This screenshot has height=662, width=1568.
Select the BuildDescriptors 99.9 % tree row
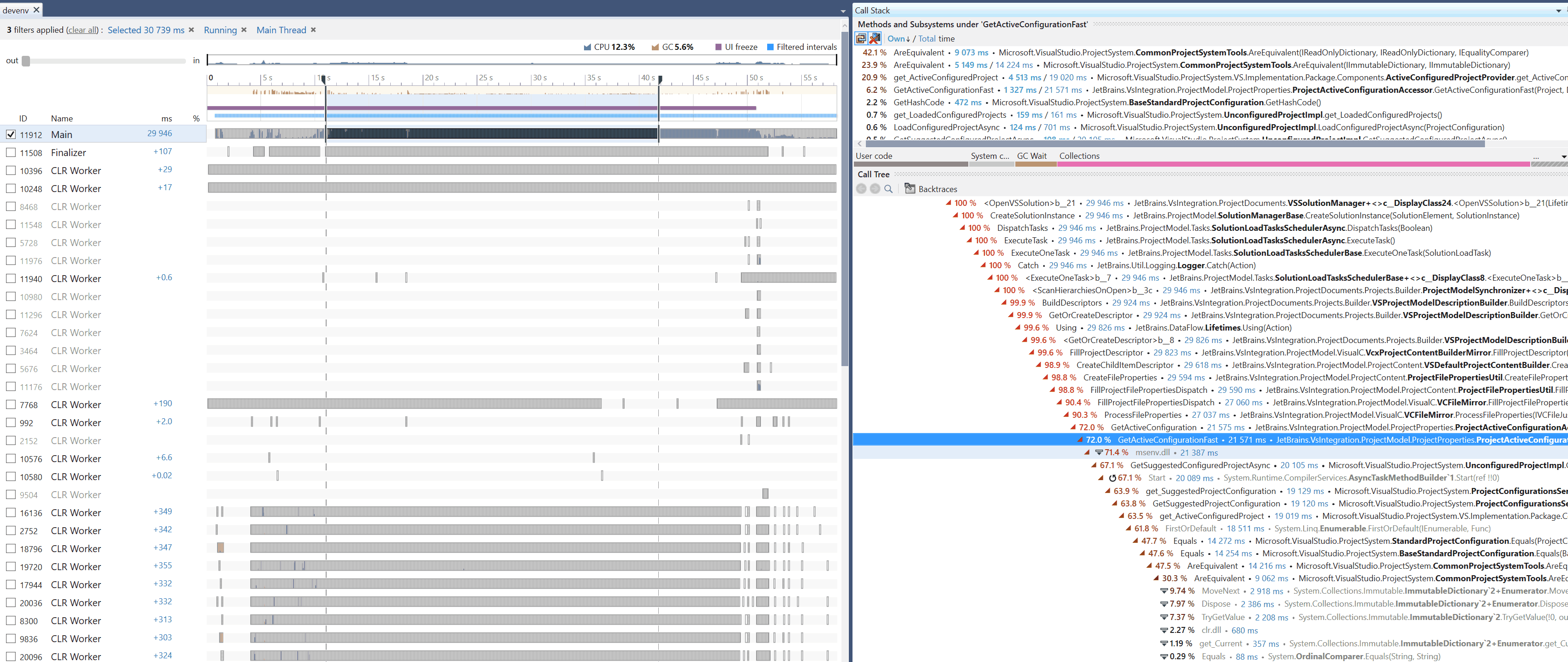coord(1210,303)
